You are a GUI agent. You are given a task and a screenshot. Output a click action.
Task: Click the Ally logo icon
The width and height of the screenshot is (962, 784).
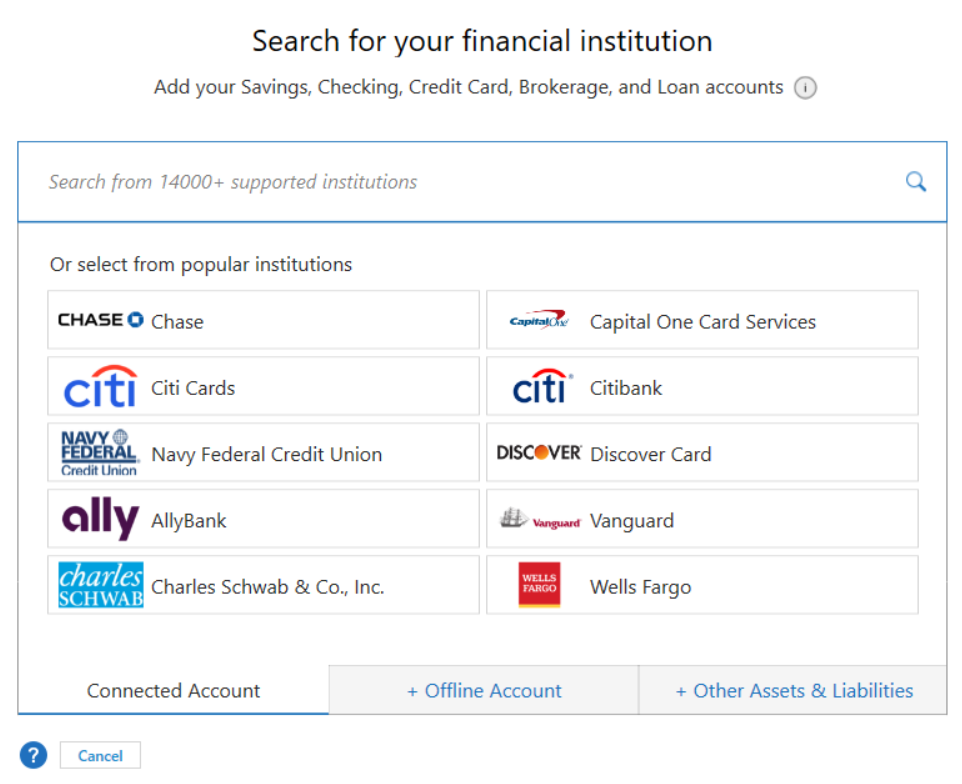click(x=100, y=520)
